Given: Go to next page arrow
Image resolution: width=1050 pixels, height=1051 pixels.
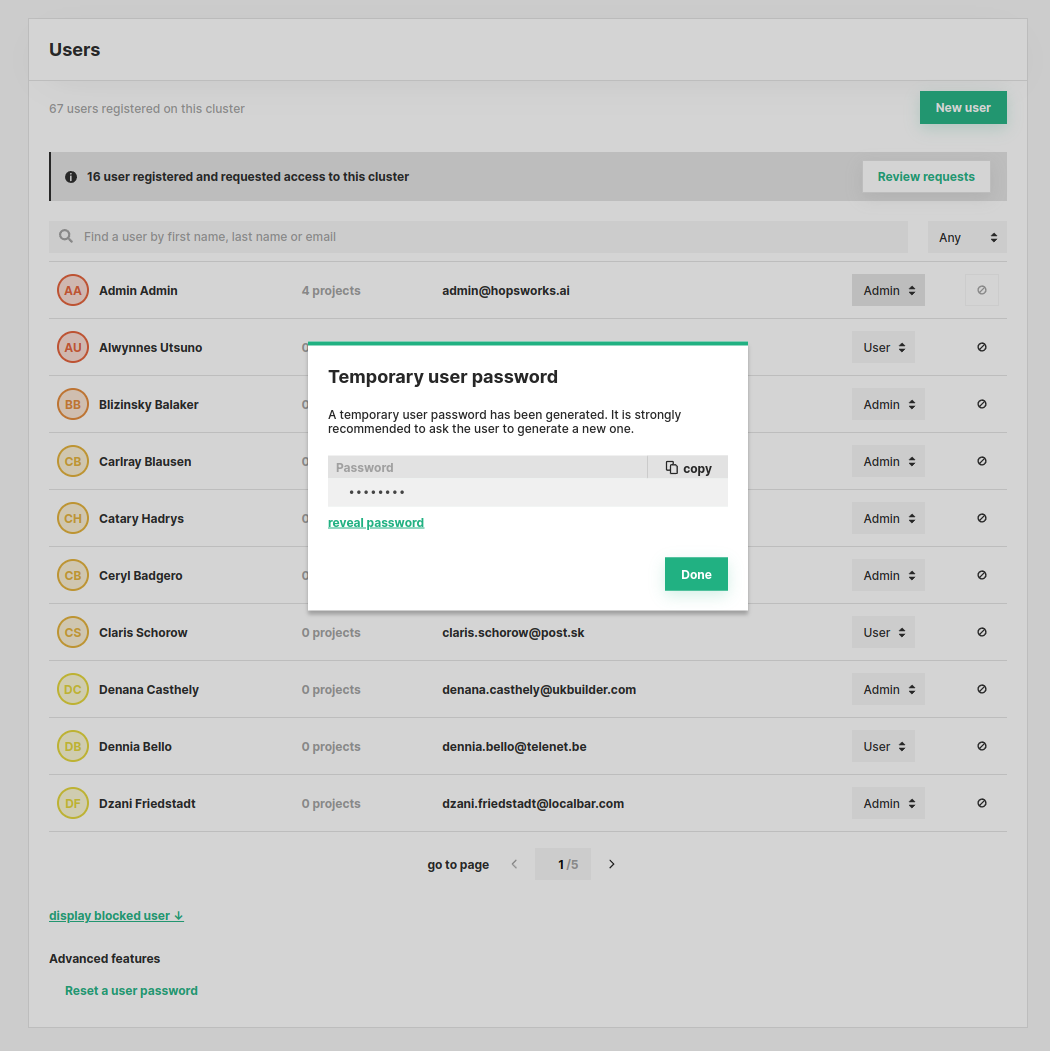Looking at the screenshot, I should (x=612, y=864).
